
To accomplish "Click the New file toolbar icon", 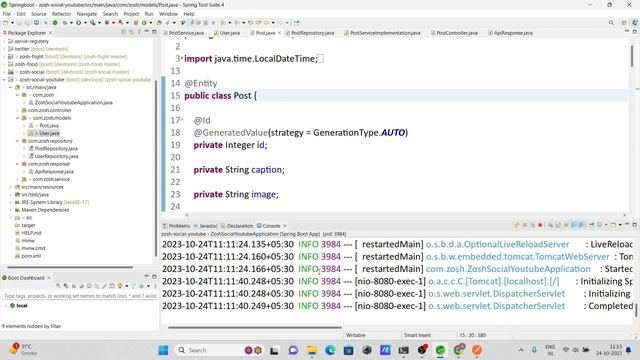I will [x=6, y=23].
